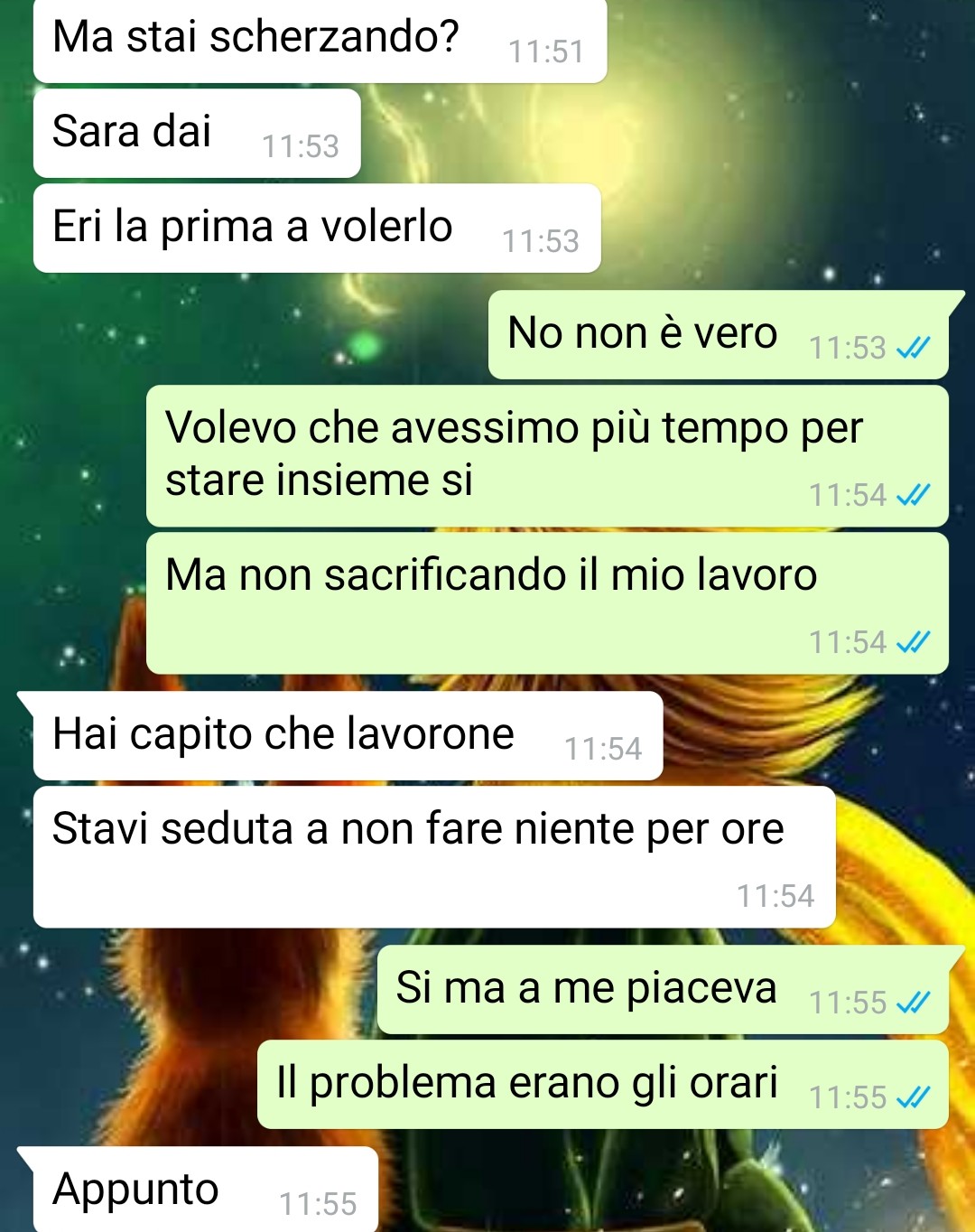The height and width of the screenshot is (1232, 975).
Task: Tap the read-receipt ticks on 'No non è vero'
Action: (913, 348)
